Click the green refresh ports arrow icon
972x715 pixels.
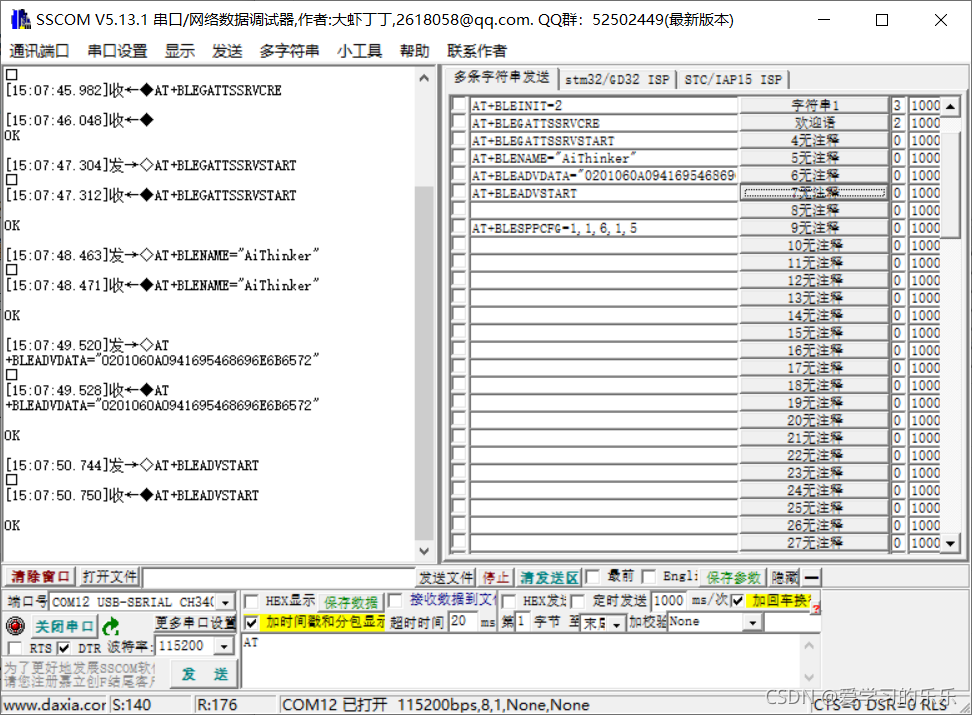coord(111,626)
